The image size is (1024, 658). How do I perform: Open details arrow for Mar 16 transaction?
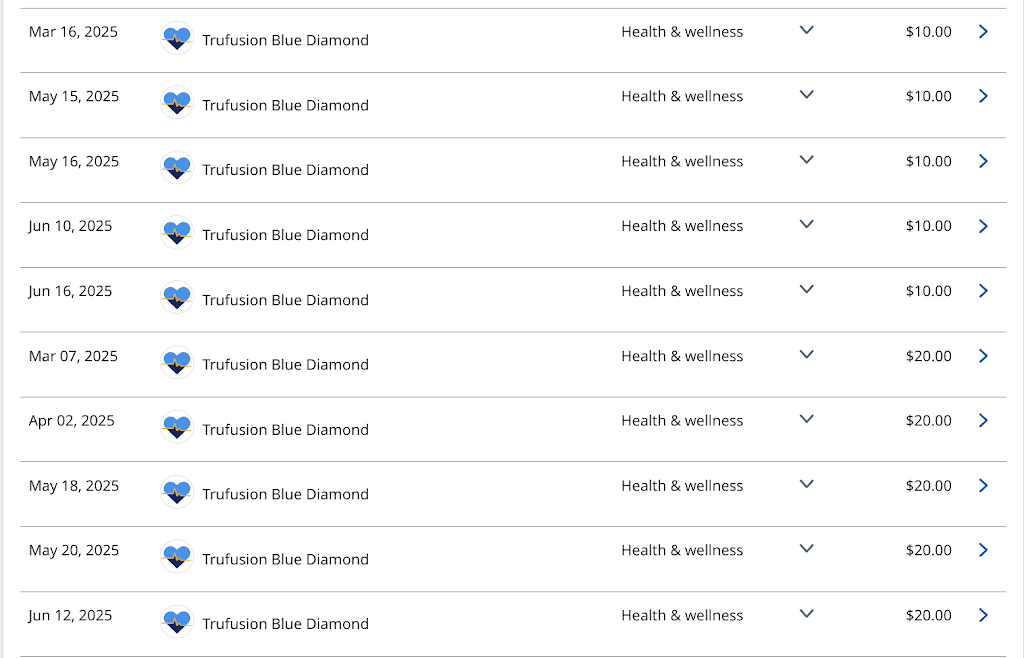[x=983, y=32]
